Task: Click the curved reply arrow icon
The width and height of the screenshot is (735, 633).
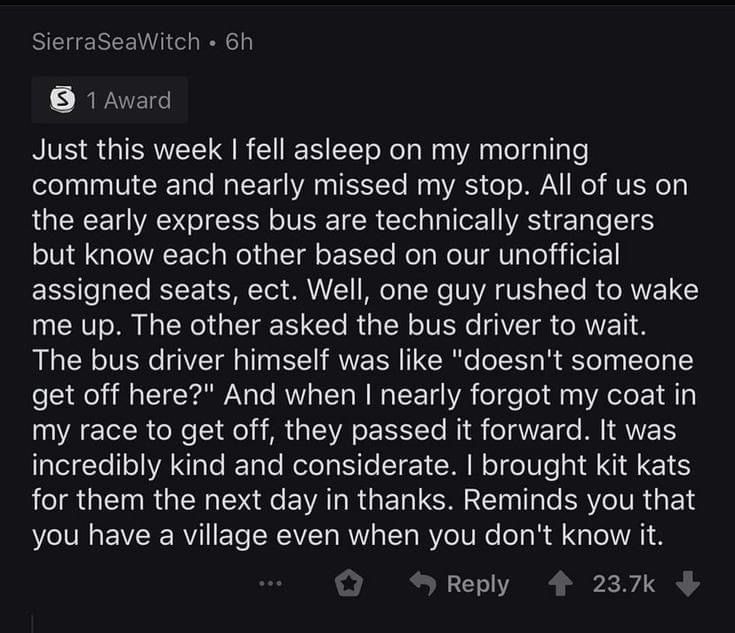Action: click(x=425, y=584)
